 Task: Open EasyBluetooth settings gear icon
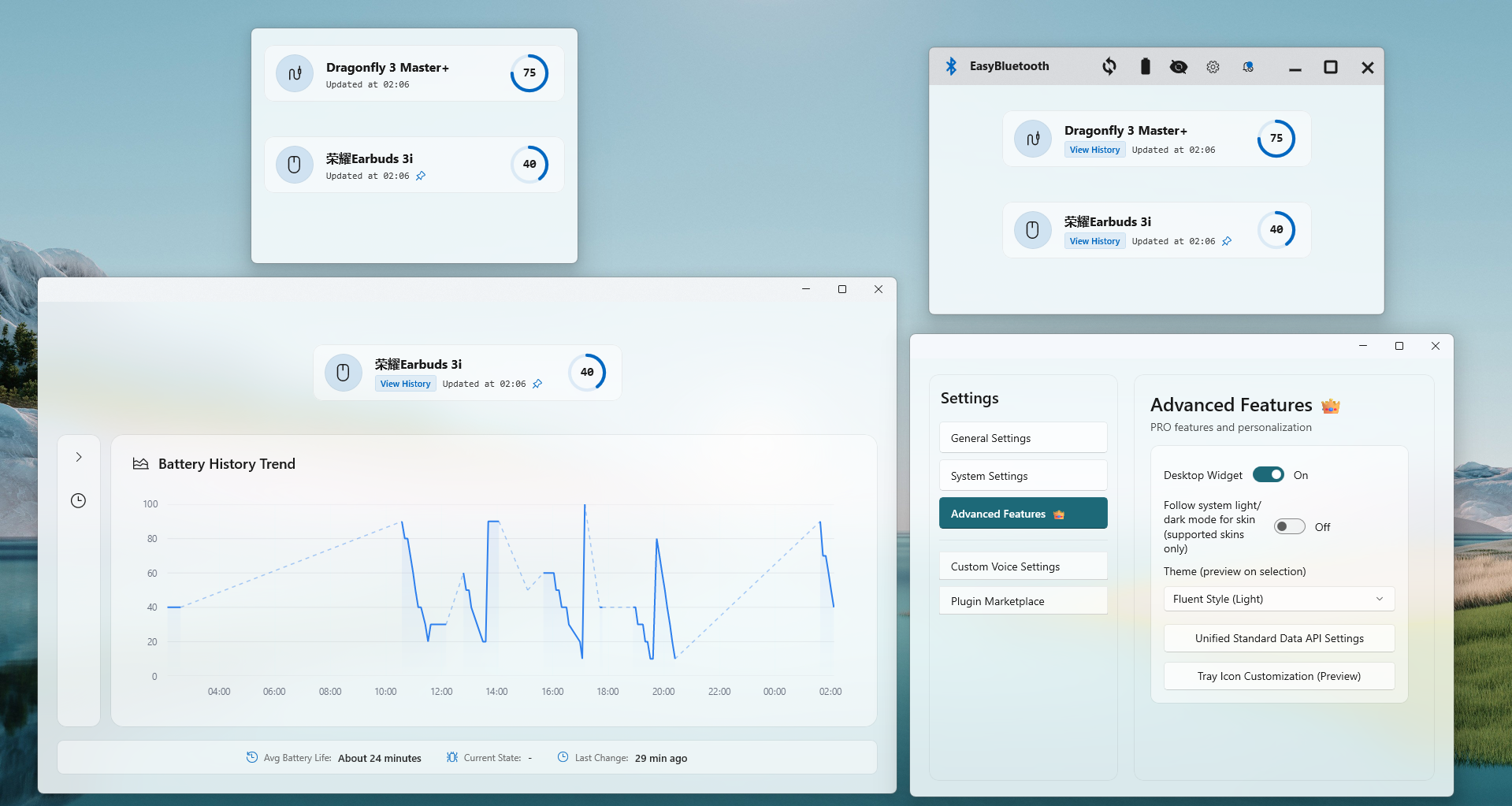[x=1213, y=67]
